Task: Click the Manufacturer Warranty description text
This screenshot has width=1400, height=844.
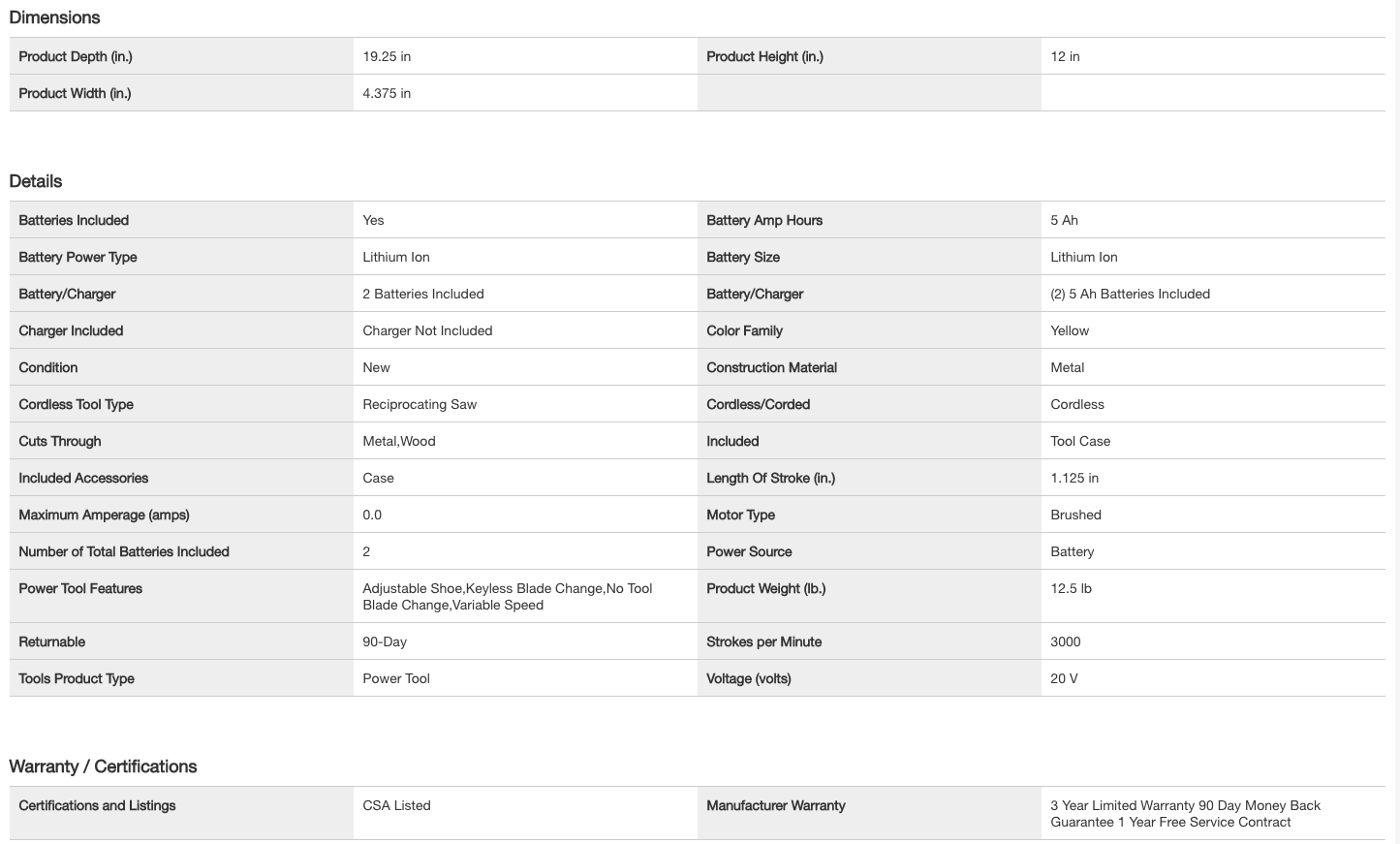Action: (x=1185, y=813)
